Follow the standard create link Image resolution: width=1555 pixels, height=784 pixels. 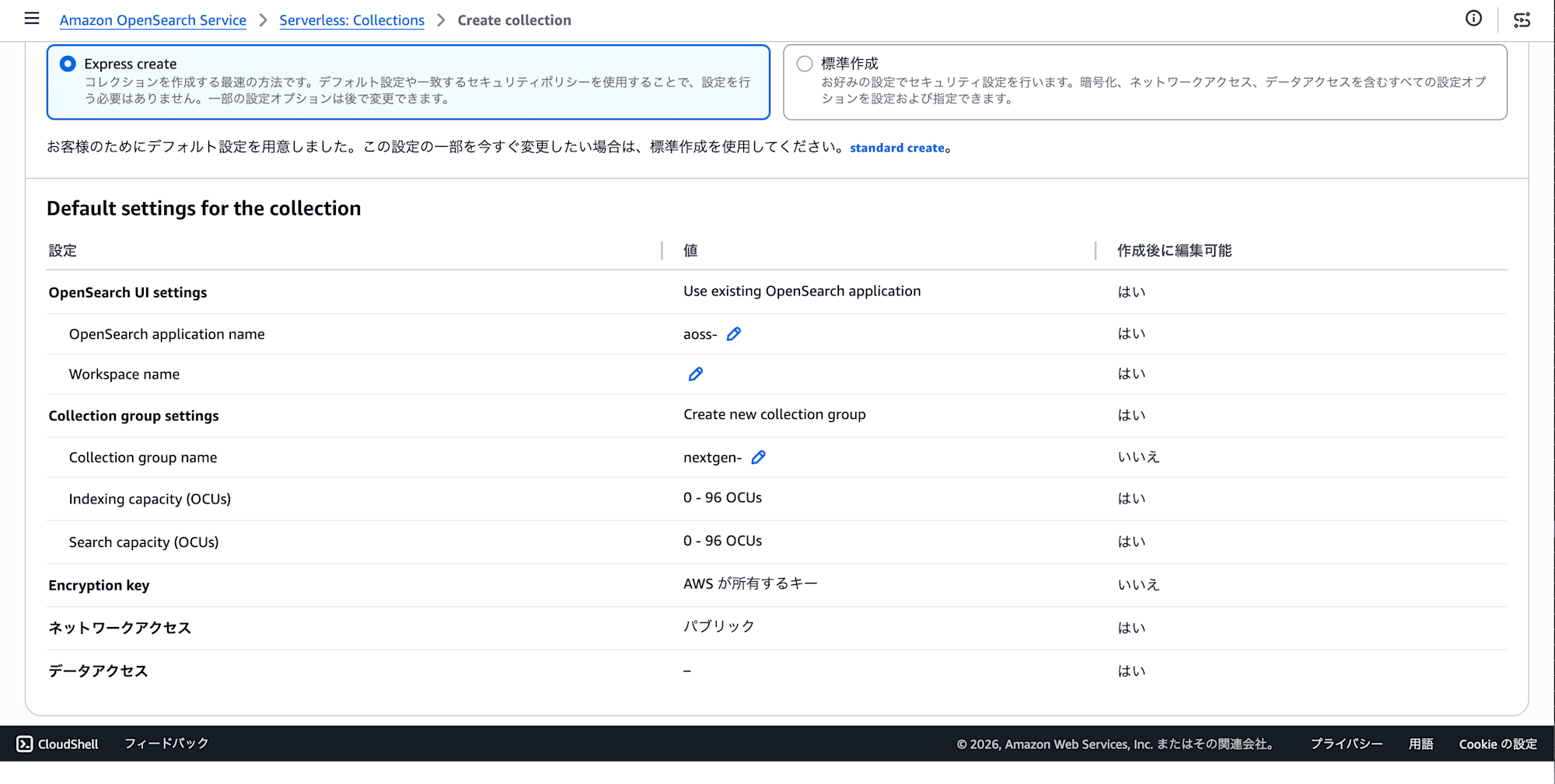tap(897, 148)
